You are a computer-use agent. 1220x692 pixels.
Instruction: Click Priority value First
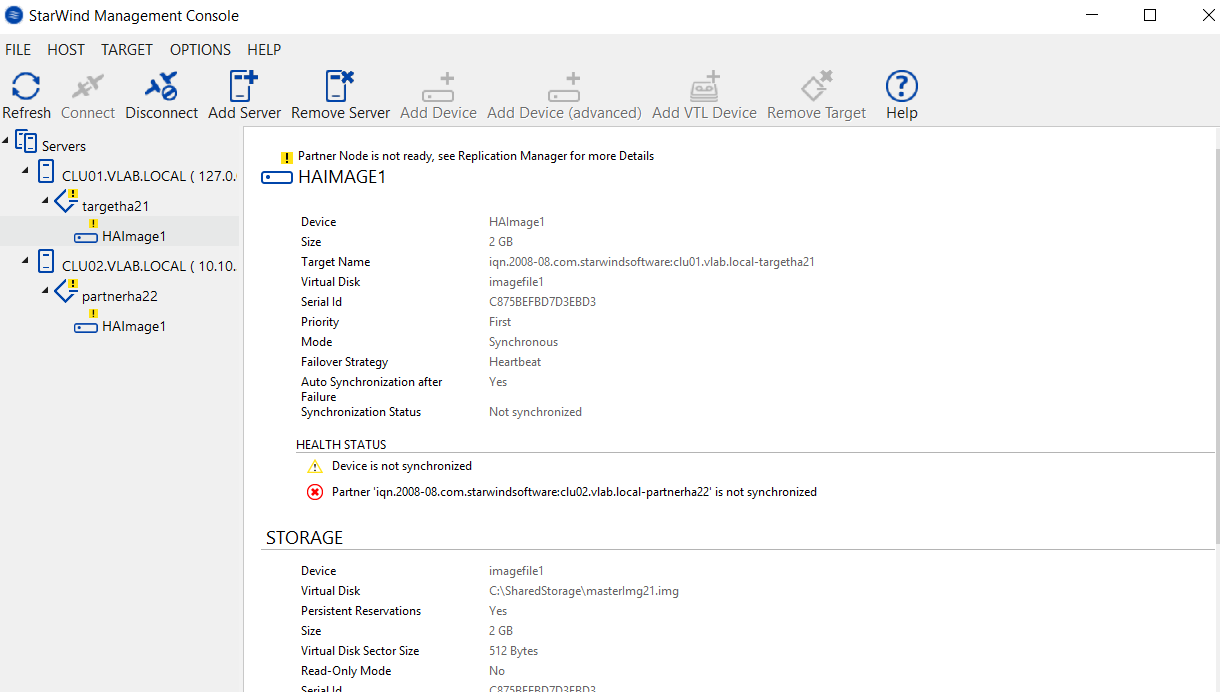(500, 322)
